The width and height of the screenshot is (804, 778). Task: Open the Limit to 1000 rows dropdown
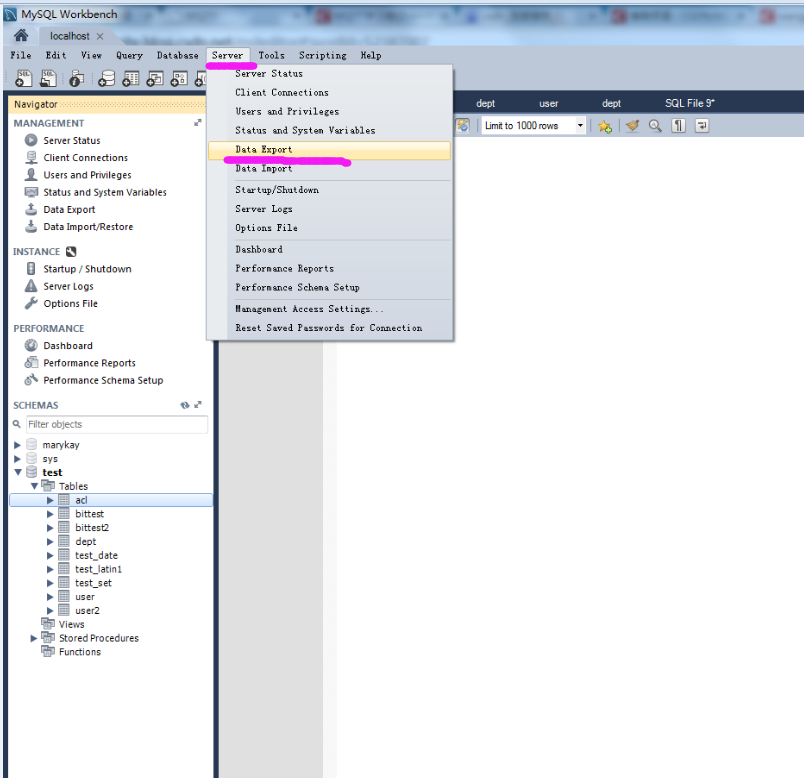tap(582, 125)
